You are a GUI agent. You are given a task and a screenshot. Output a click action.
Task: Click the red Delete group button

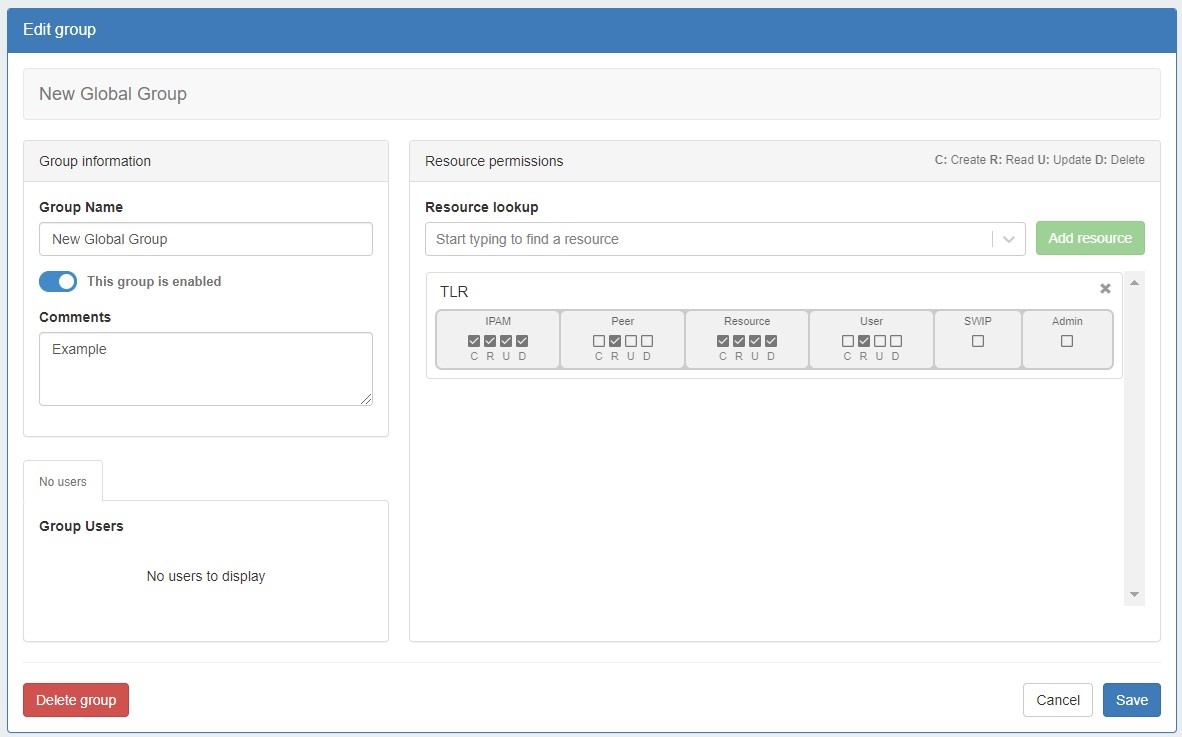[76, 700]
